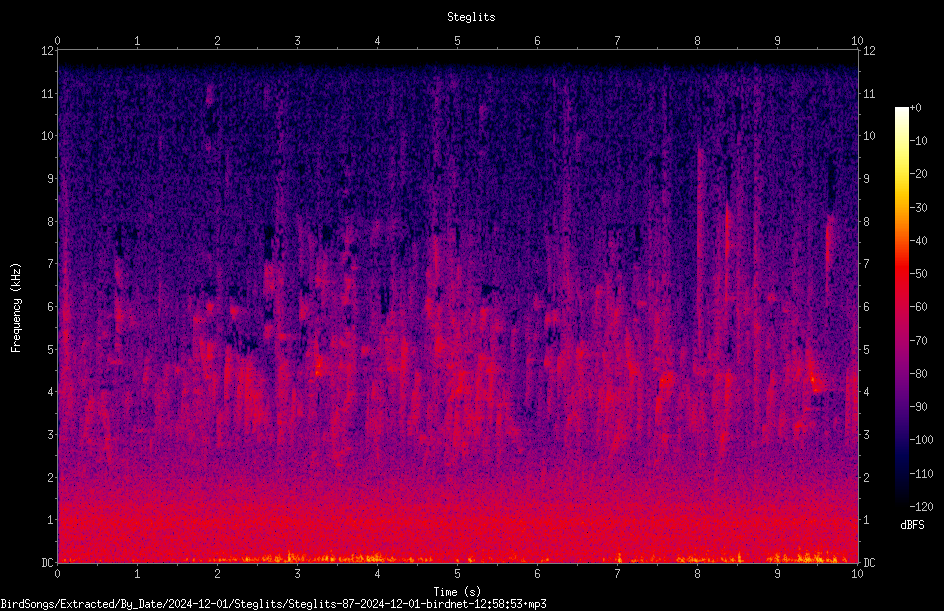The height and width of the screenshot is (611, 944).
Task: Click the Time (s) axis label
Action: point(457,592)
